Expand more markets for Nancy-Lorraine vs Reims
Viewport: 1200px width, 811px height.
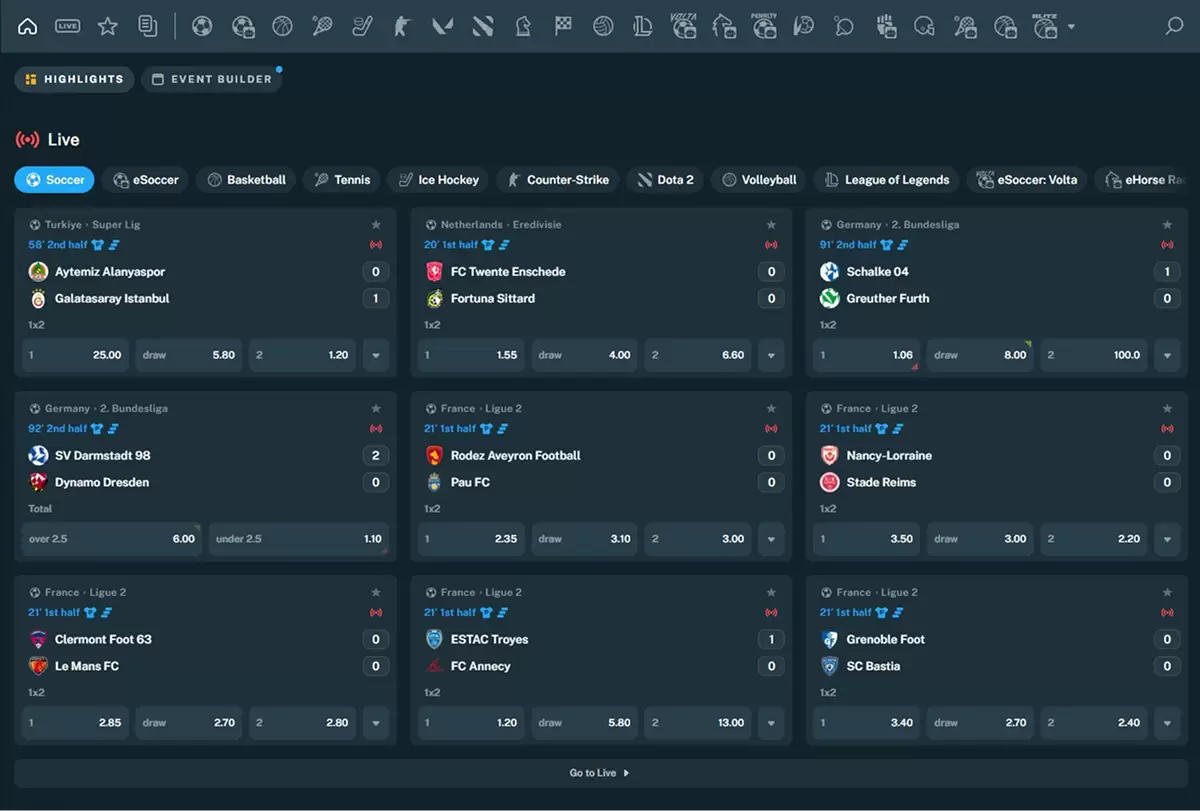[1167, 539]
